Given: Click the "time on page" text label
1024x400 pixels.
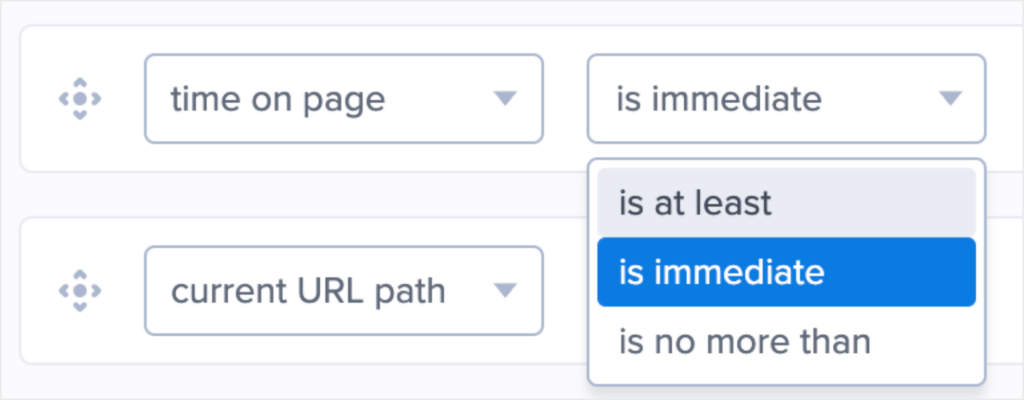Looking at the screenshot, I should [x=277, y=99].
